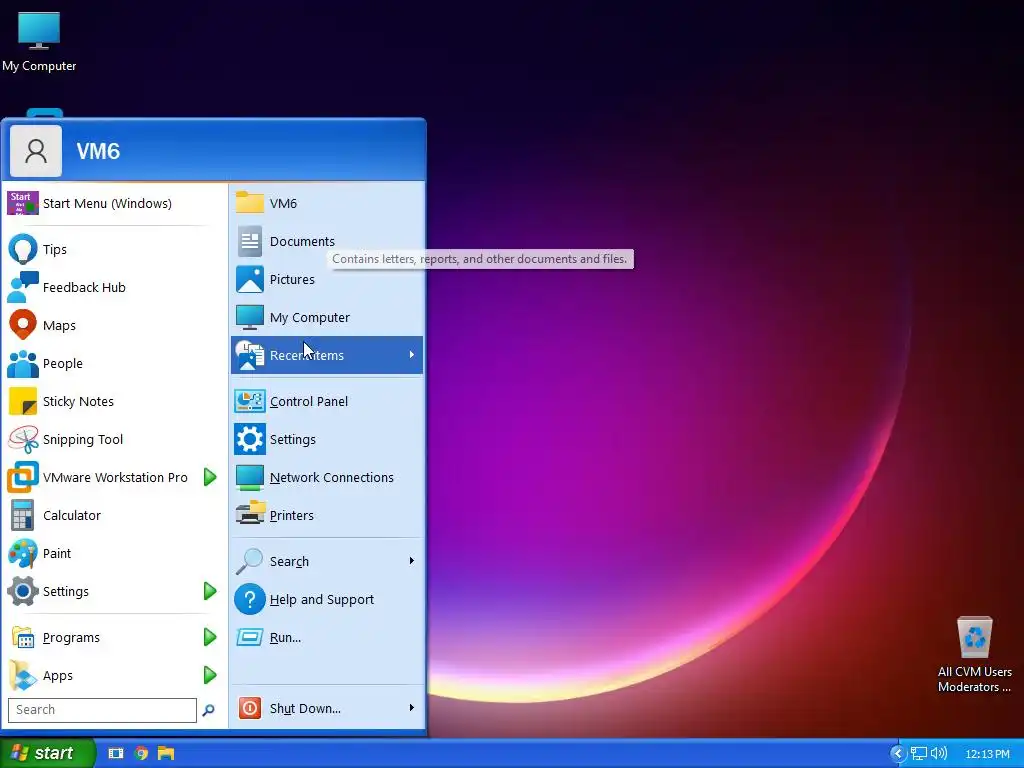Open the network tray icon
Viewport: 1024px width, 768px height.
pyautogui.click(x=919, y=754)
